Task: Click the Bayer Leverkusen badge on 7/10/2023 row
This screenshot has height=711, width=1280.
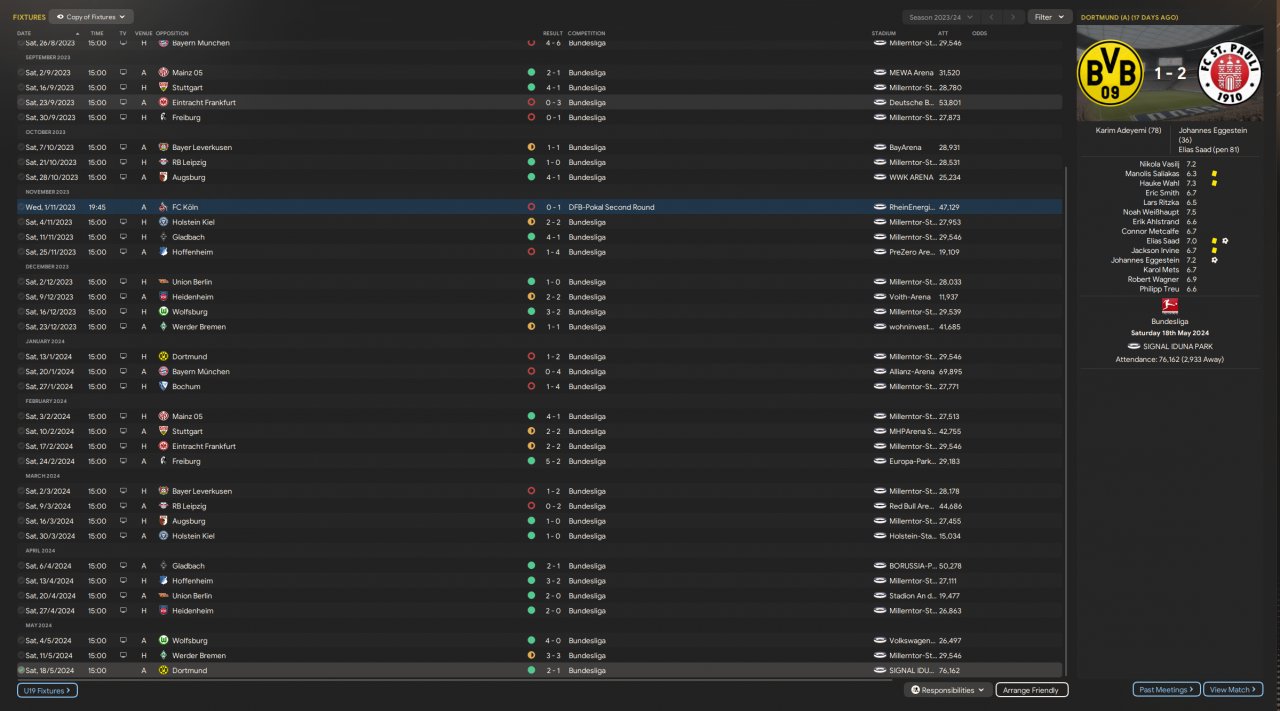Action: tap(163, 147)
